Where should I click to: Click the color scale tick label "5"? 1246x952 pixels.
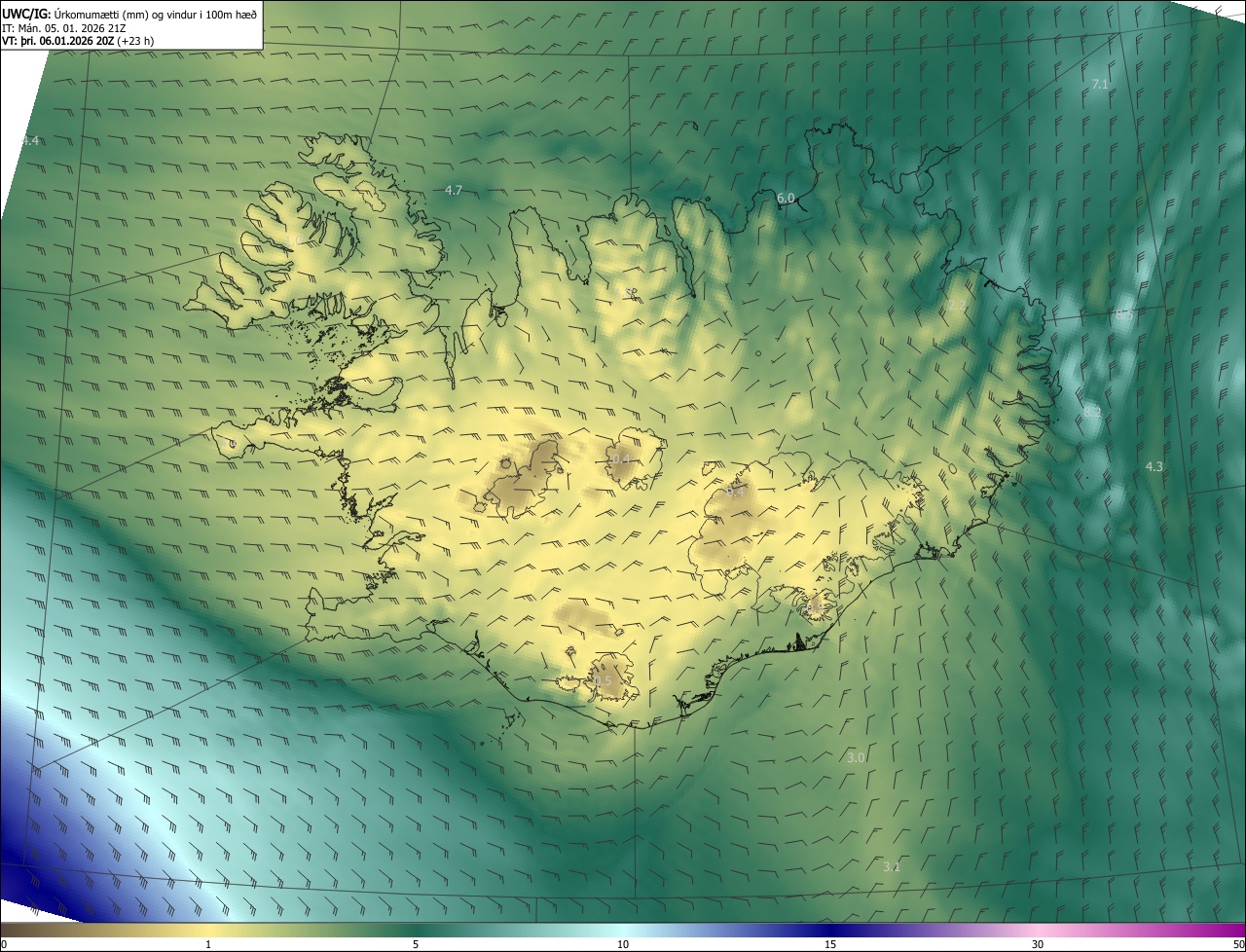coord(416,944)
